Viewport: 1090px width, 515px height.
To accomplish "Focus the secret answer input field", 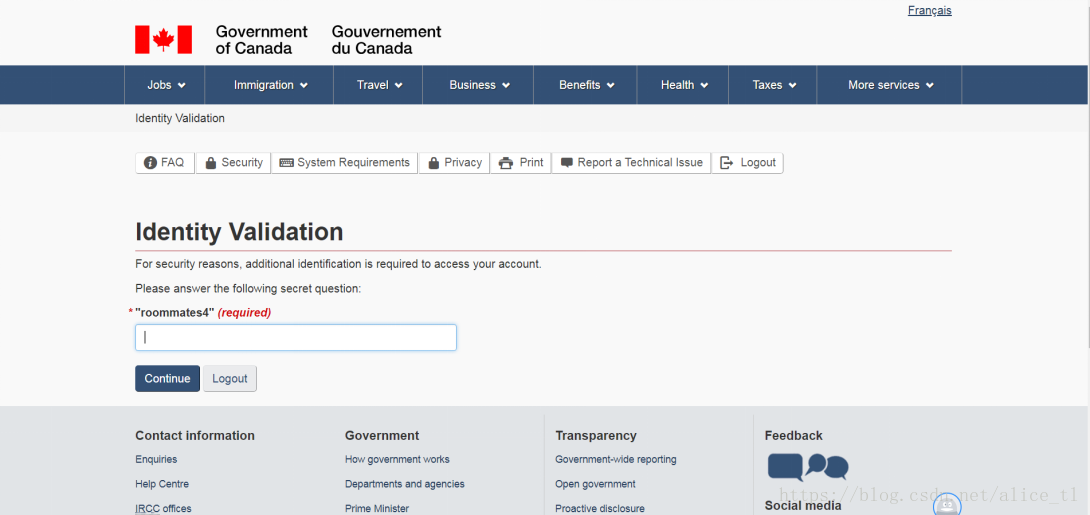I will [x=296, y=338].
